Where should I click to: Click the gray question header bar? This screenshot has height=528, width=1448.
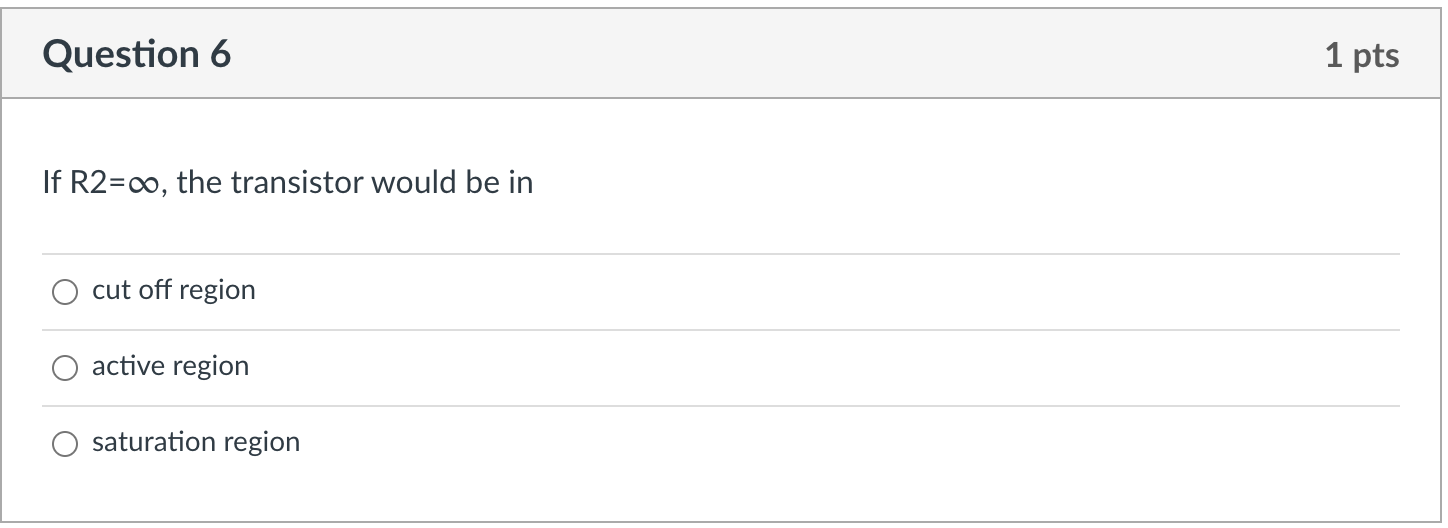(x=724, y=54)
